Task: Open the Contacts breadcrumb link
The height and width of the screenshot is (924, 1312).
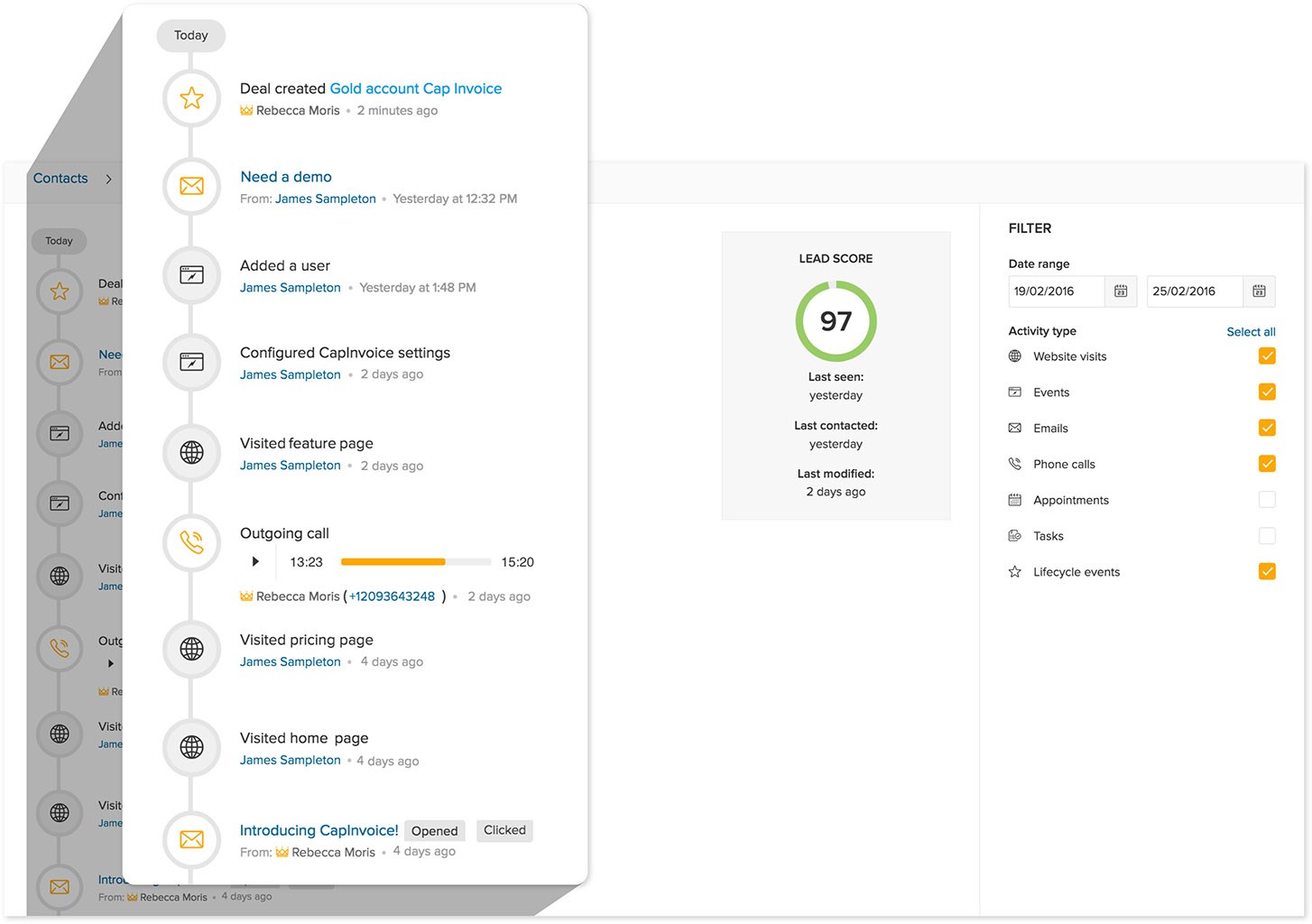Action: pyautogui.click(x=60, y=179)
